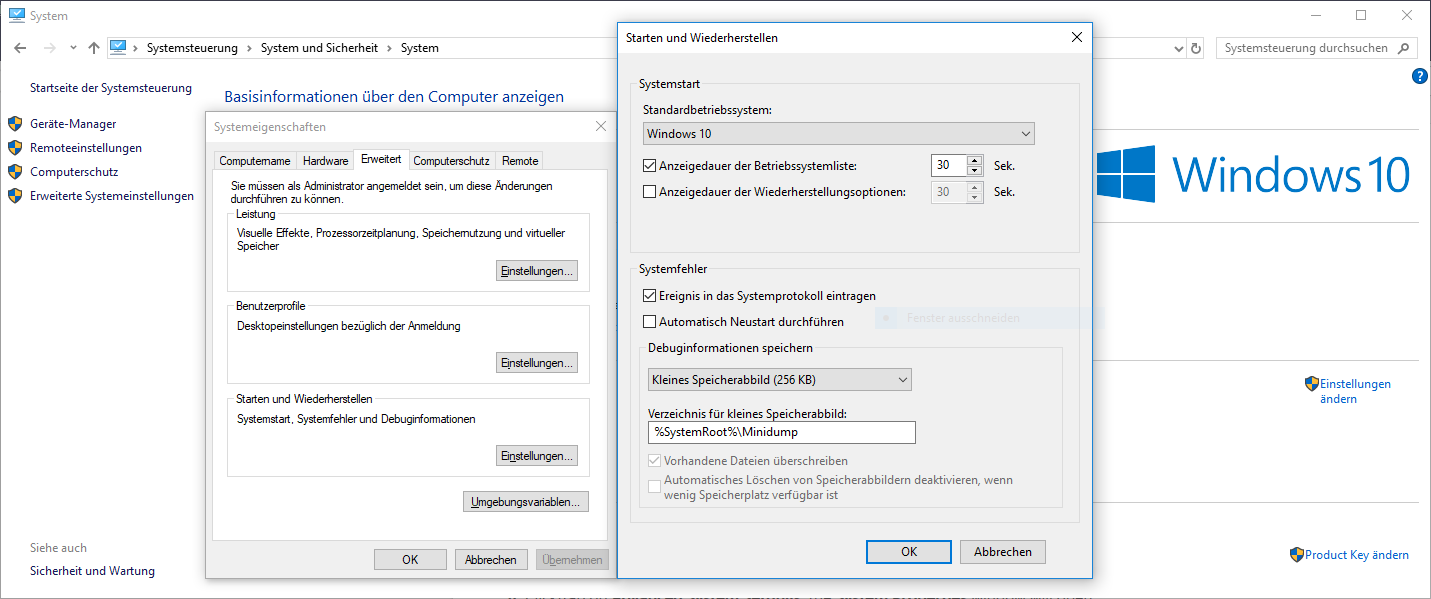Viewport: 1431px width, 599px height.
Task: Expand the chevron after Systemsteuerung breadcrumb
Action: tap(249, 48)
